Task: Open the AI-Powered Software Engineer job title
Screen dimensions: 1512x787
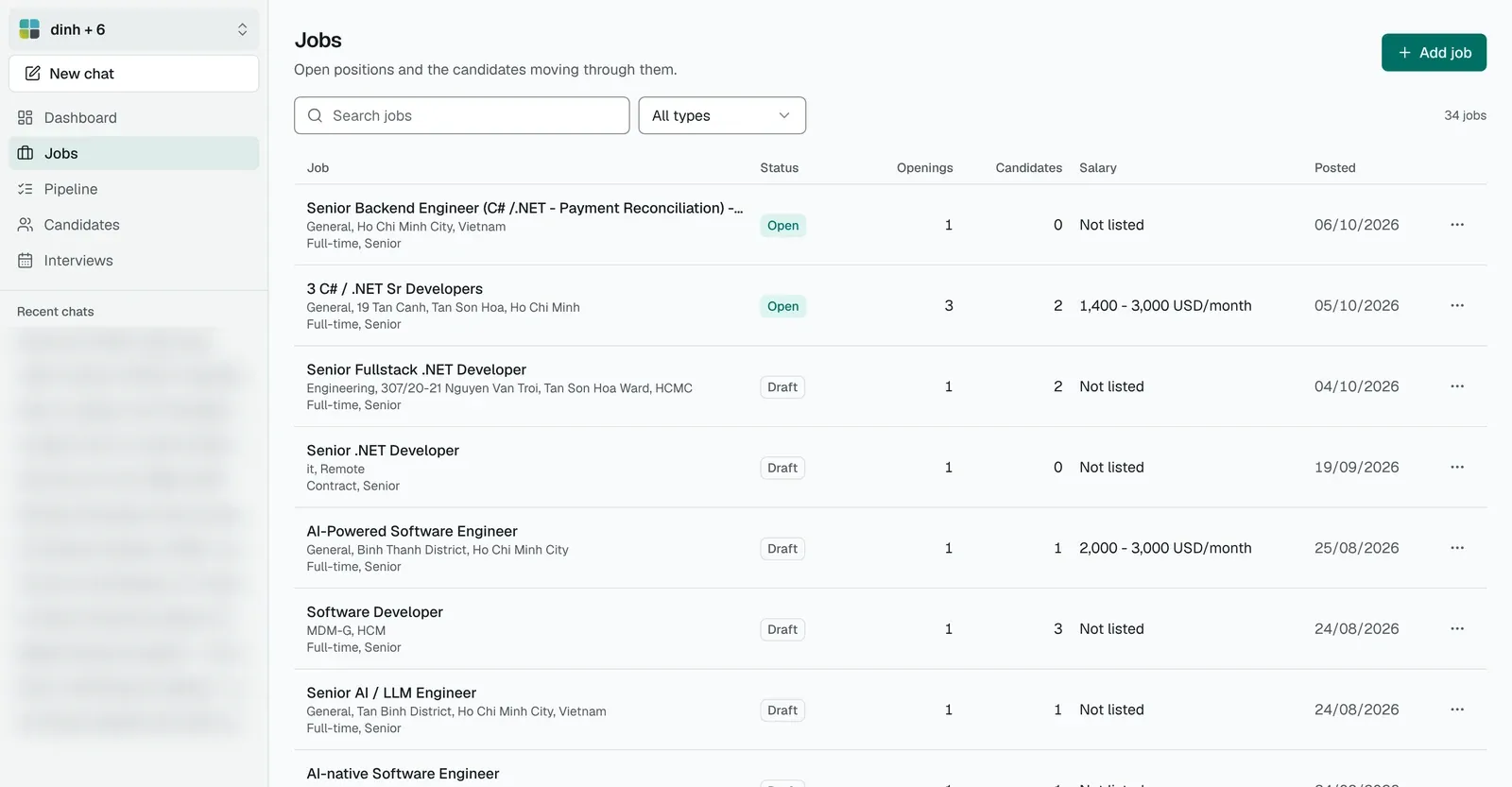Action: click(x=412, y=531)
